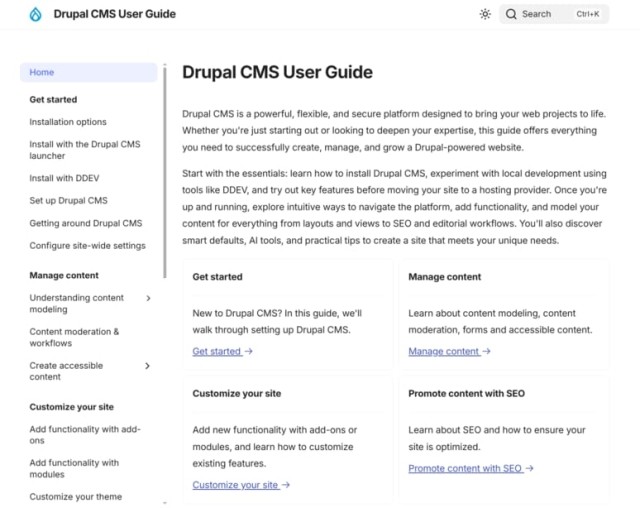Open Set up Drupal CMS page
This screenshot has height=508, width=640.
pyautogui.click(x=68, y=201)
